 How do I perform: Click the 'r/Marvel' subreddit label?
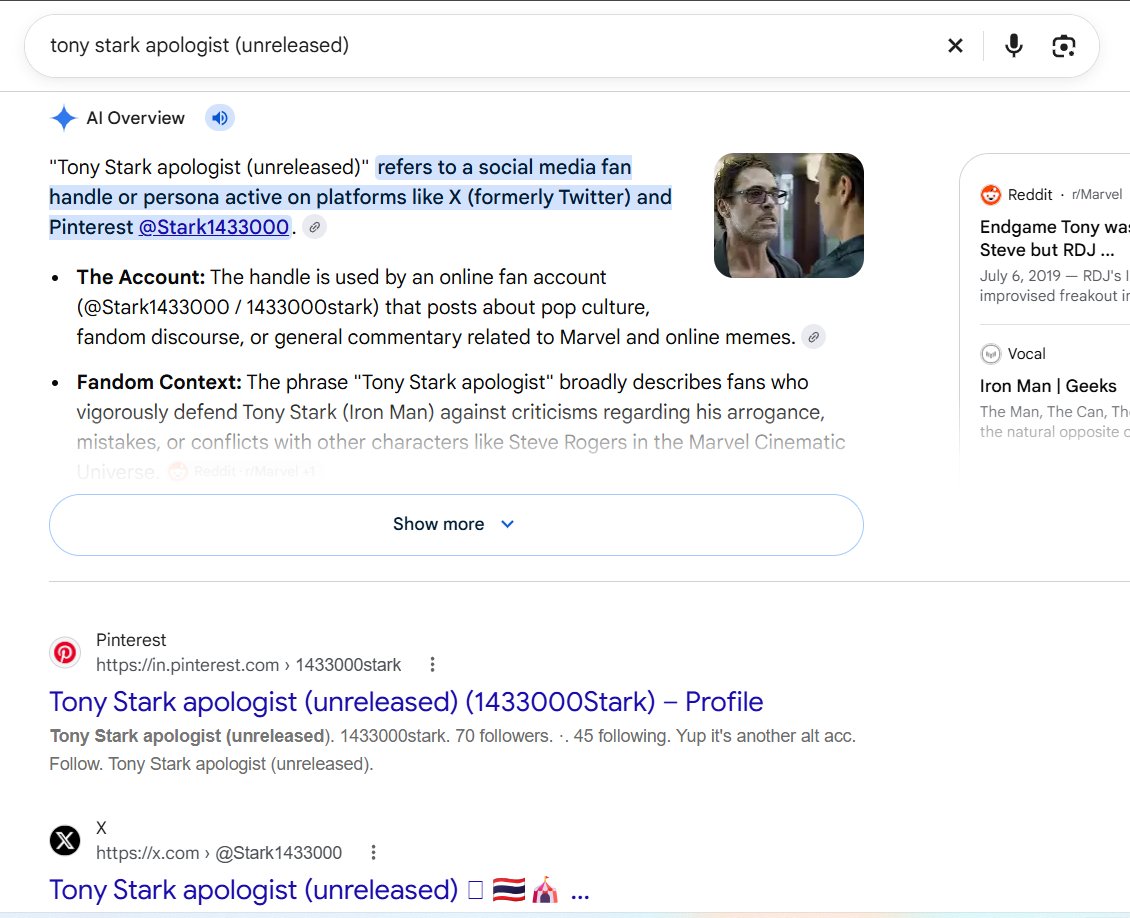1097,195
